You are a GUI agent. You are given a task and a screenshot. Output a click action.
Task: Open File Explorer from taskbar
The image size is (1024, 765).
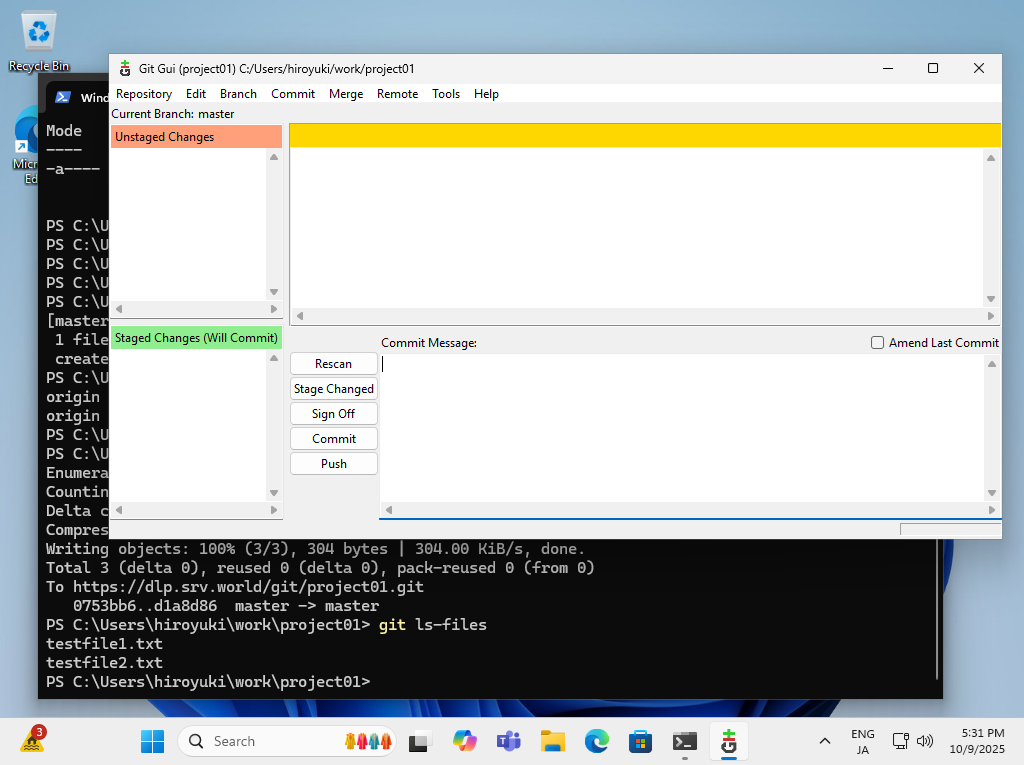point(553,741)
